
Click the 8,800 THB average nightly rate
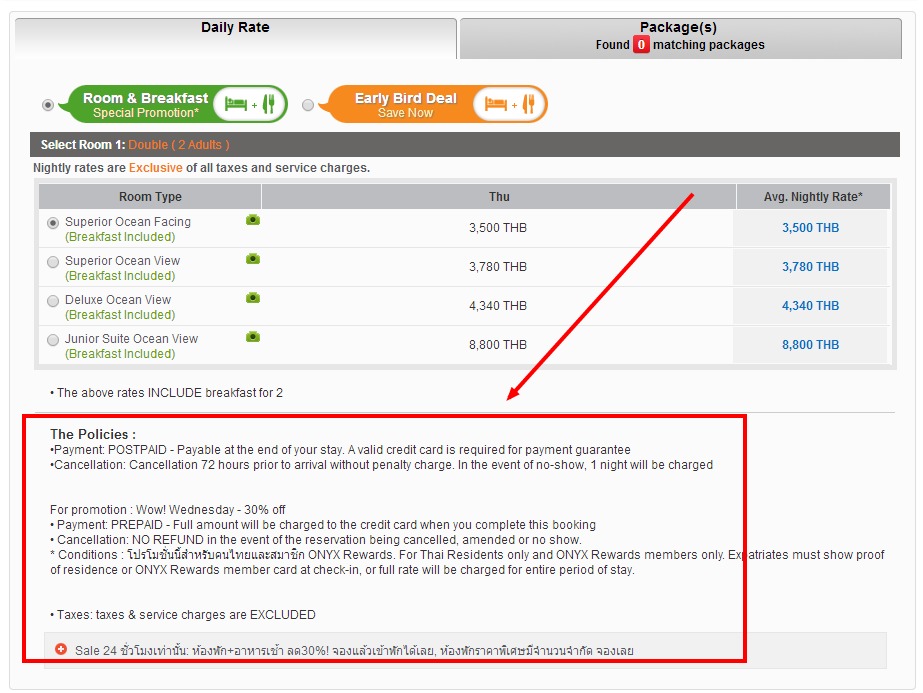click(810, 344)
